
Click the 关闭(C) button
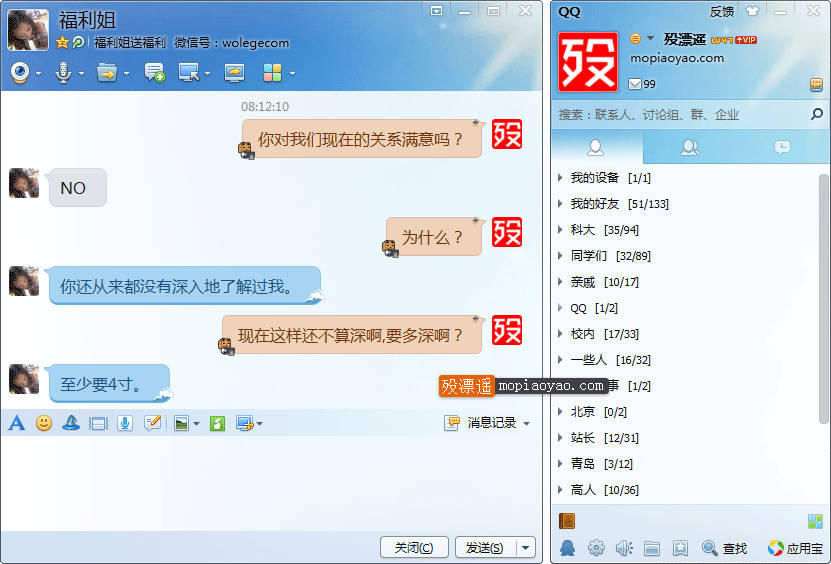pos(414,548)
